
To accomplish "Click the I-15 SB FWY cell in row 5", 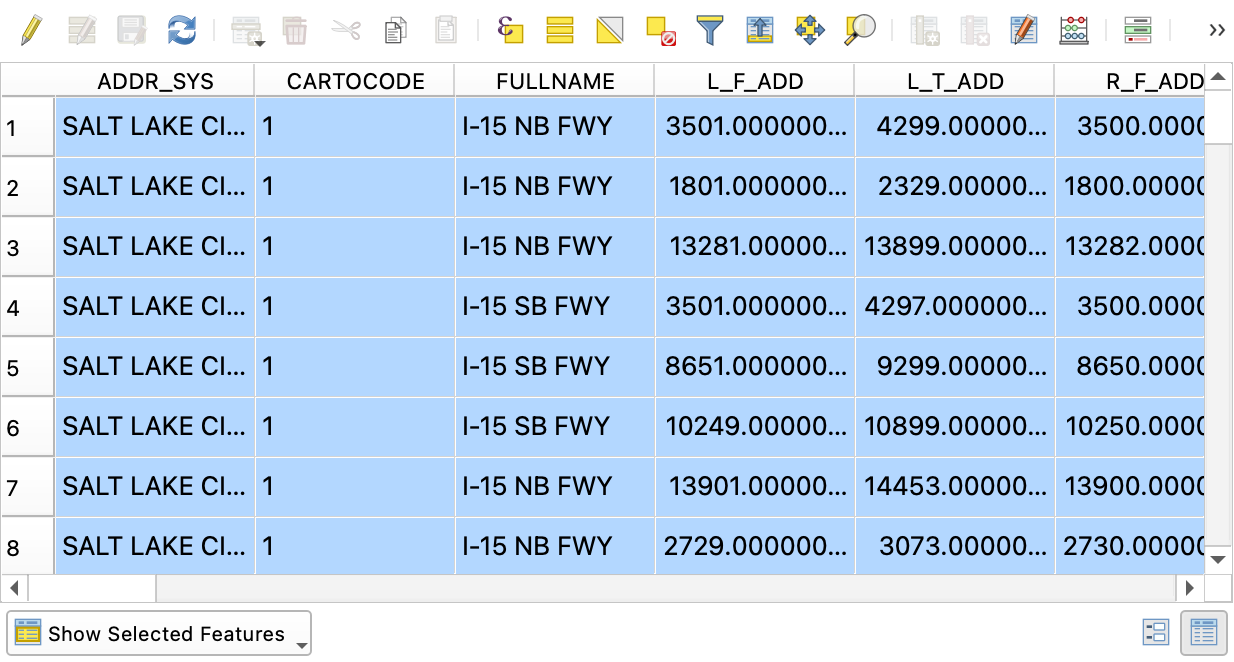I will 555,367.
